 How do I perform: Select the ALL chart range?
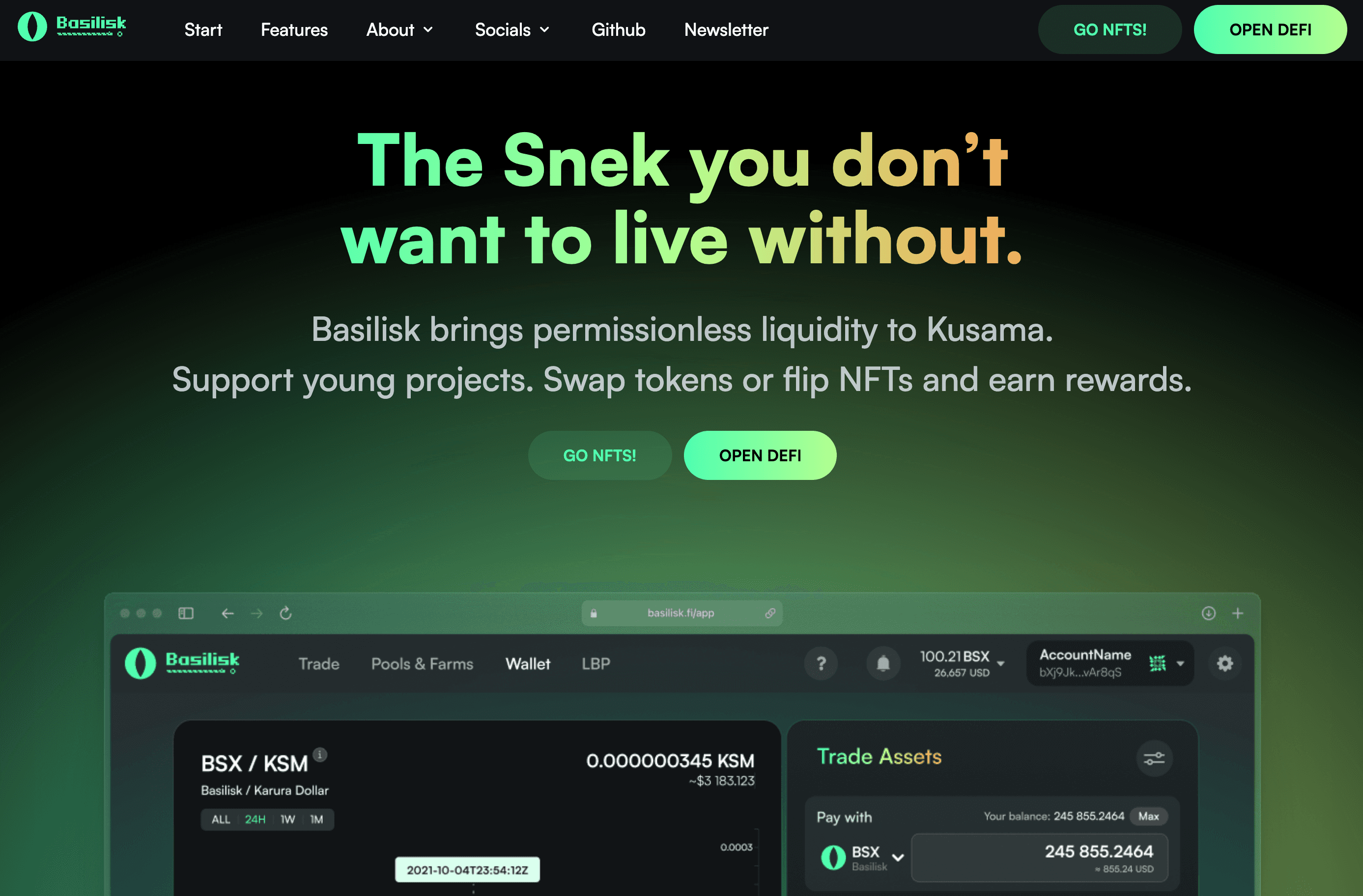[x=221, y=819]
